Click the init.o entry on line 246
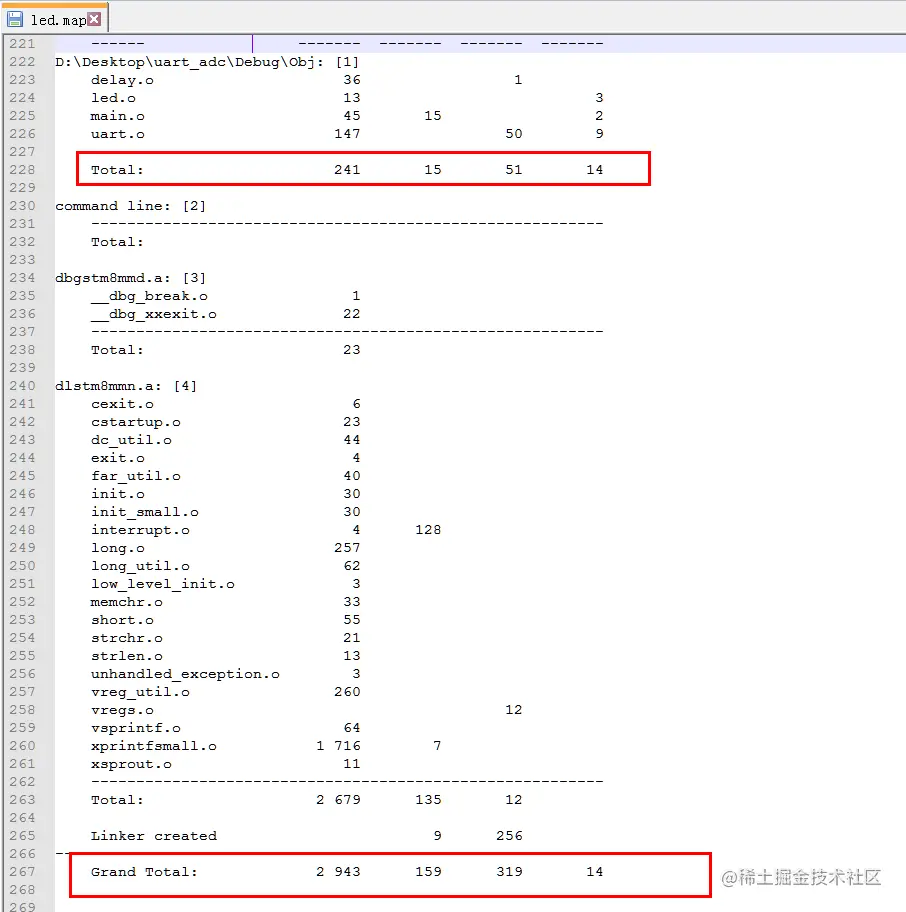906x912 pixels. click(117, 494)
